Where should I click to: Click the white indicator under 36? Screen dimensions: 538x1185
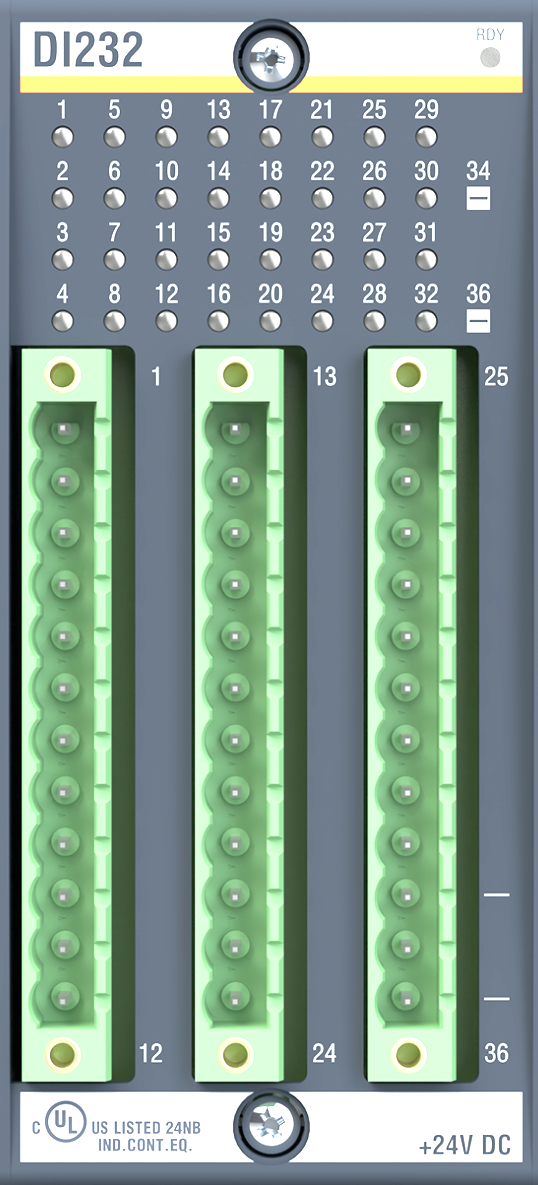tap(478, 321)
